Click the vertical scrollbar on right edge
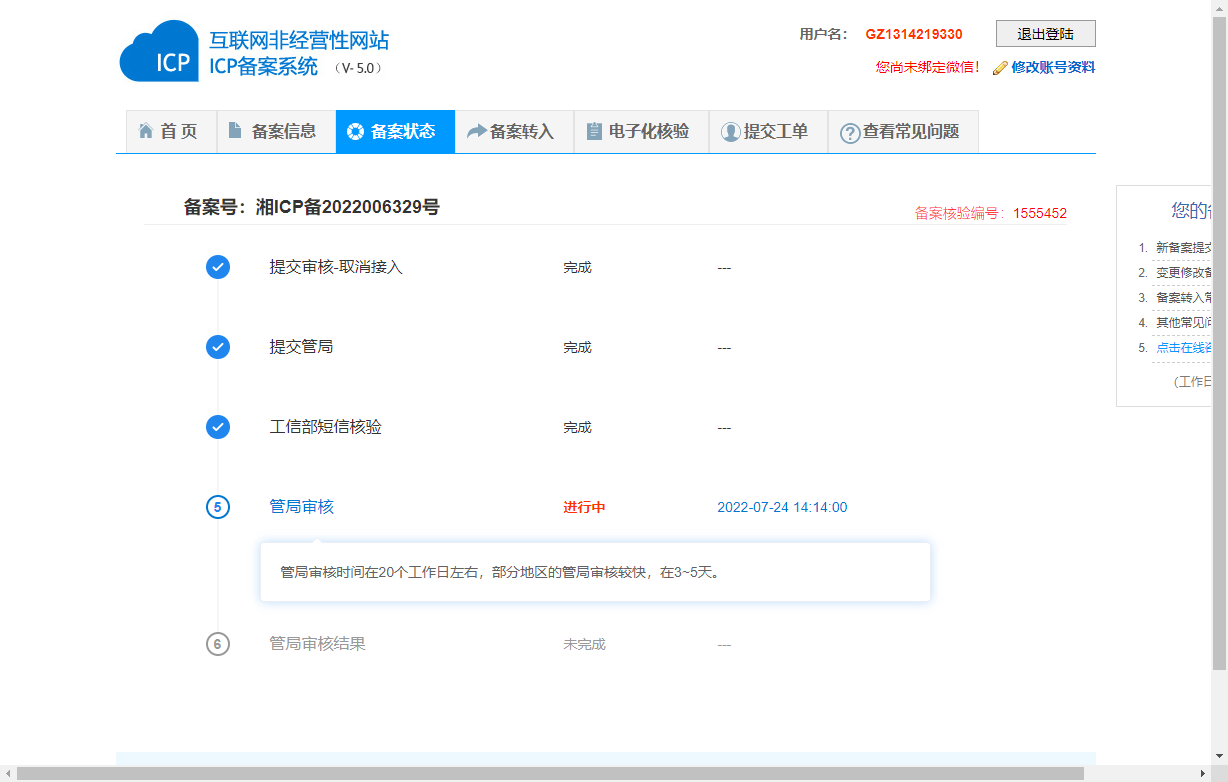 (1219, 340)
